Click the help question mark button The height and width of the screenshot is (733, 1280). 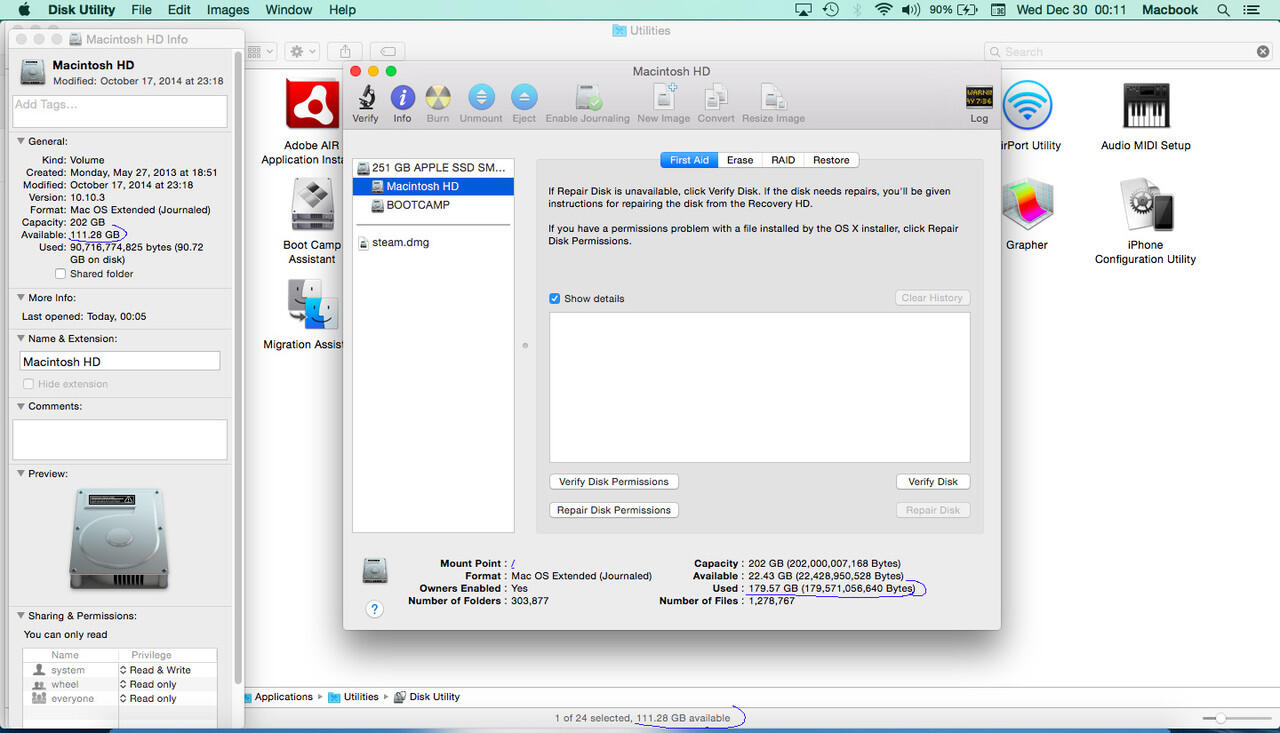[375, 609]
